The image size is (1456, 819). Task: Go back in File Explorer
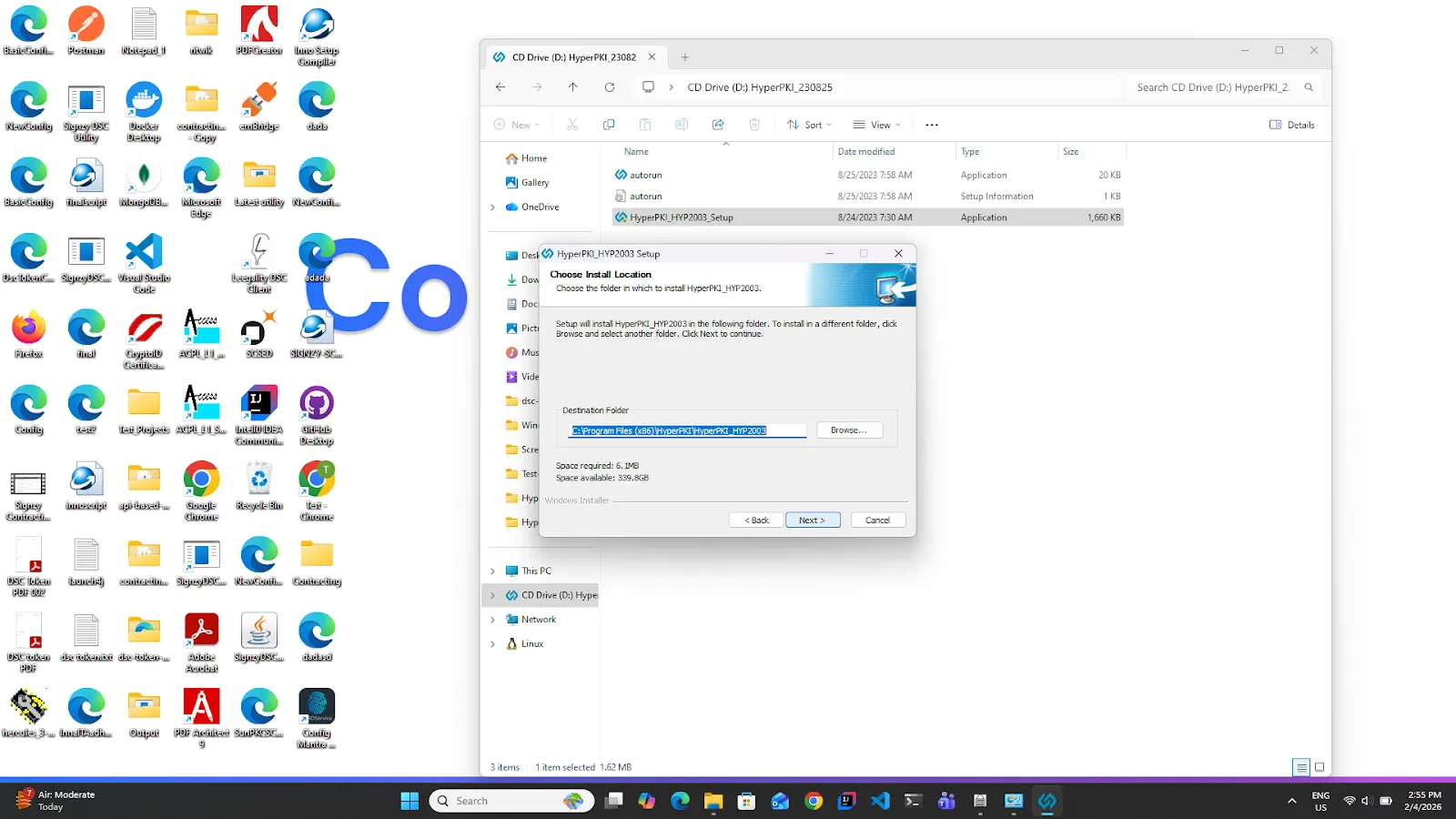tap(500, 87)
